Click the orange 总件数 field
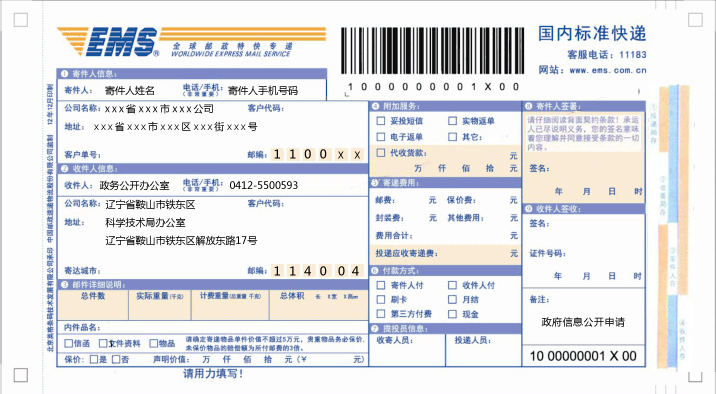The height and width of the screenshot is (394, 716). pos(93,305)
